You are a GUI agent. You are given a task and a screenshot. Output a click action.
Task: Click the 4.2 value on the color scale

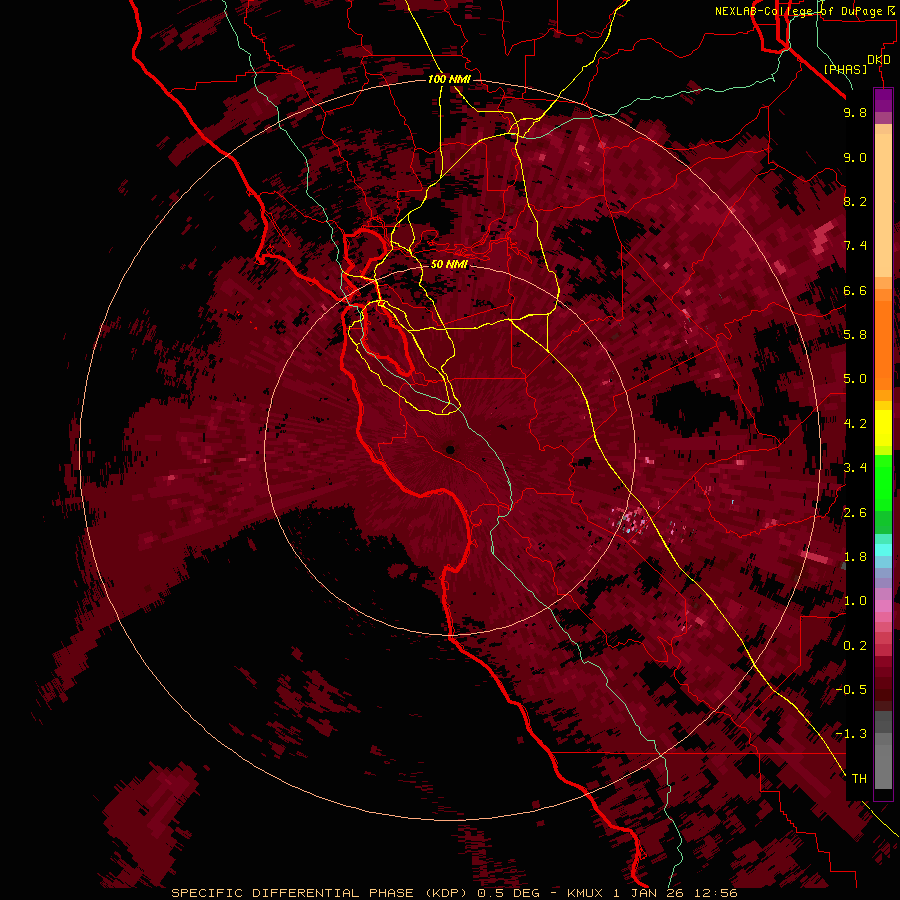click(x=855, y=424)
